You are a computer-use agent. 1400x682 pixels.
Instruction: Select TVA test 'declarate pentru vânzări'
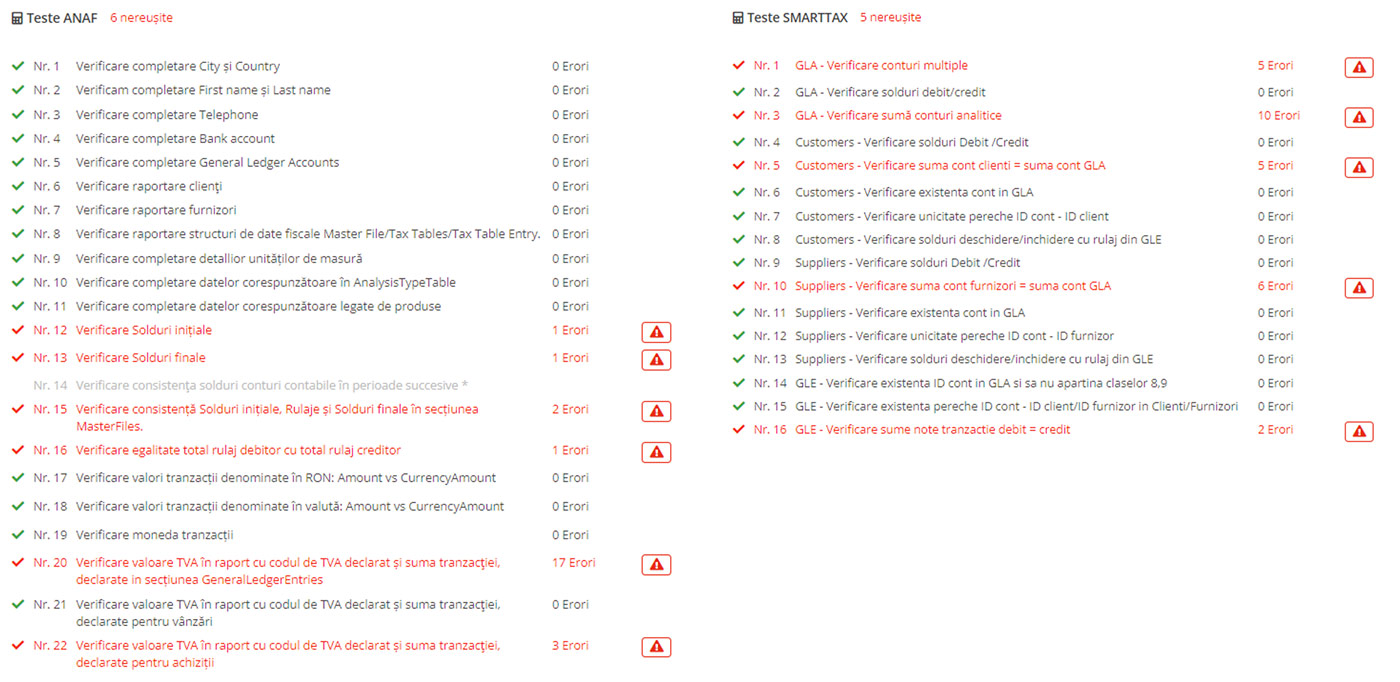pyautogui.click(x=288, y=612)
